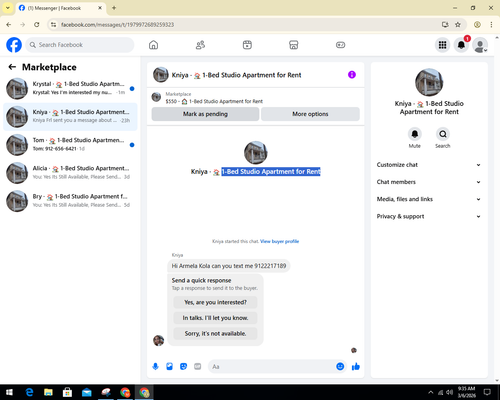Open the Gaming icon in top navigation

pos(340,45)
